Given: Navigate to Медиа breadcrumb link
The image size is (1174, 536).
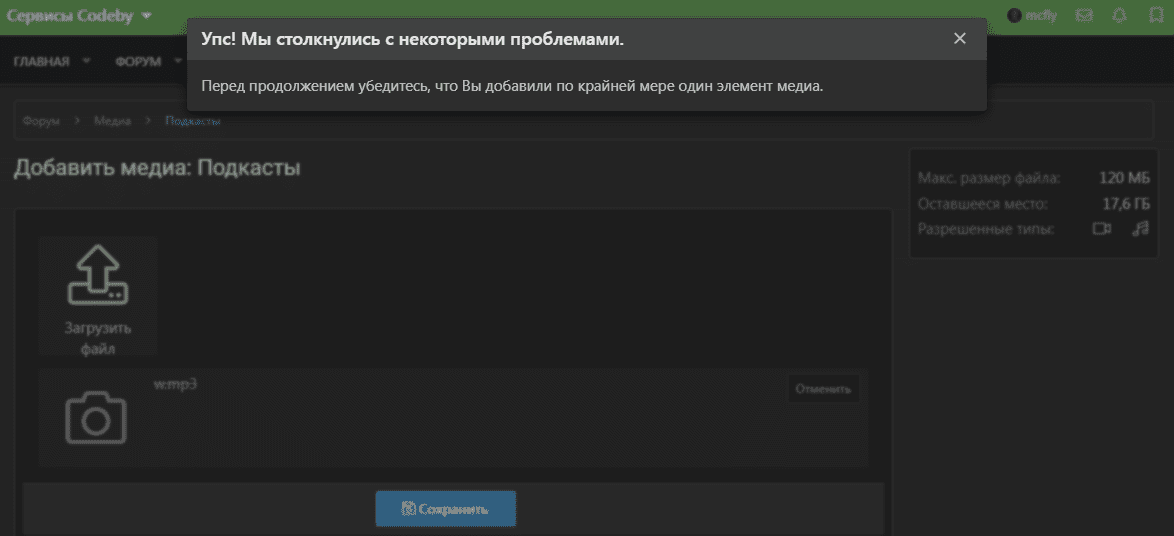Looking at the screenshot, I should pyautogui.click(x=112, y=121).
